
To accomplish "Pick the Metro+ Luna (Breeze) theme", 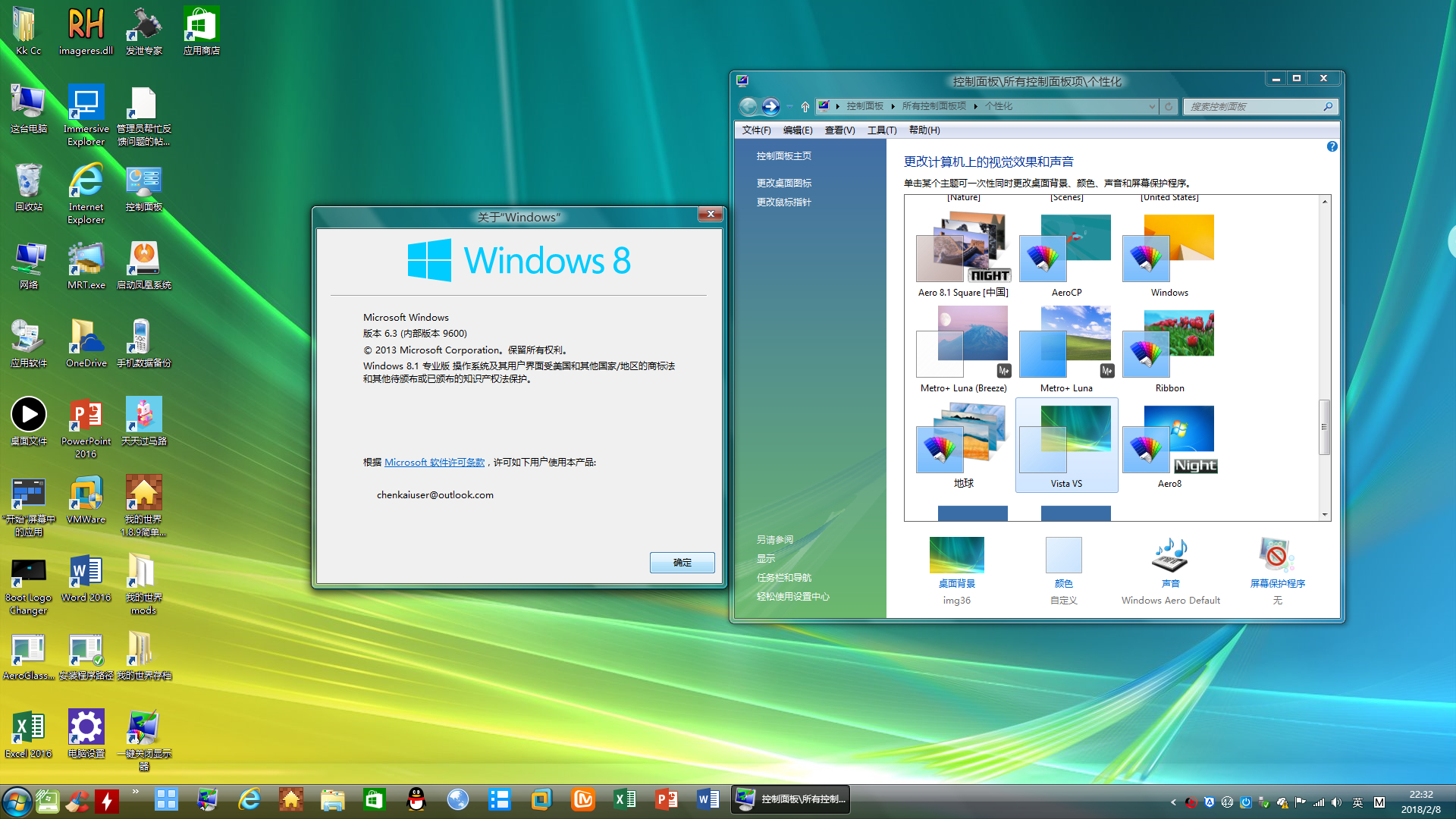I will [963, 350].
